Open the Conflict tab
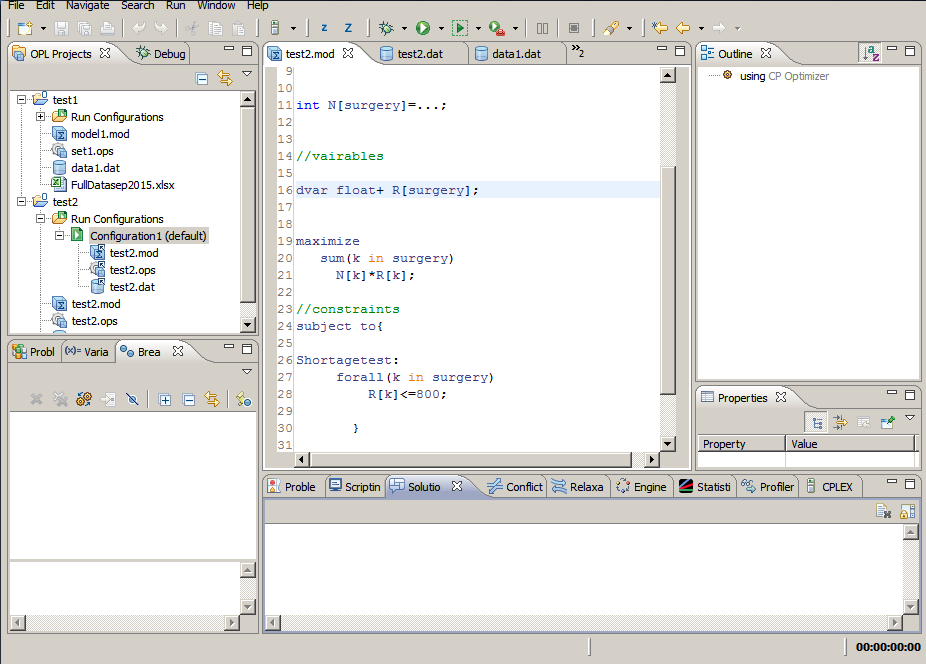The image size is (926, 664). tap(515, 487)
